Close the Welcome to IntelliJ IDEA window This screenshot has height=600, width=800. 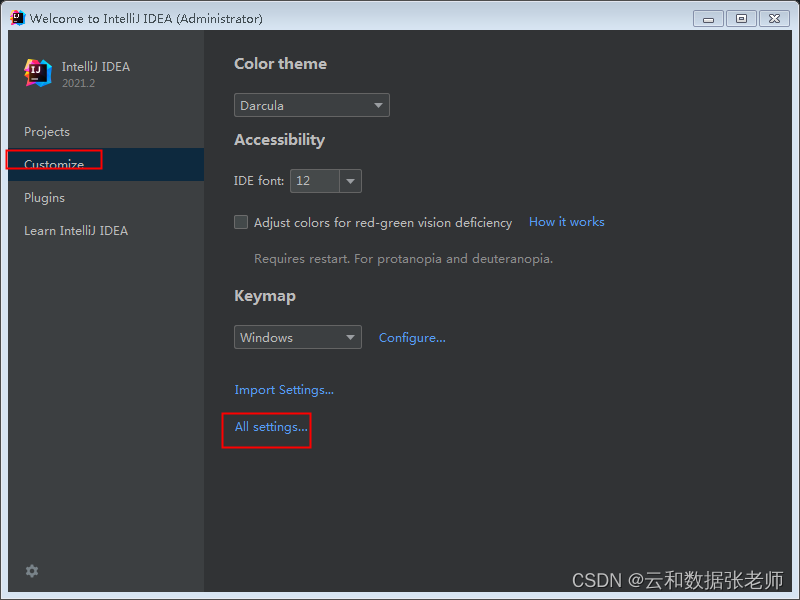pos(774,19)
